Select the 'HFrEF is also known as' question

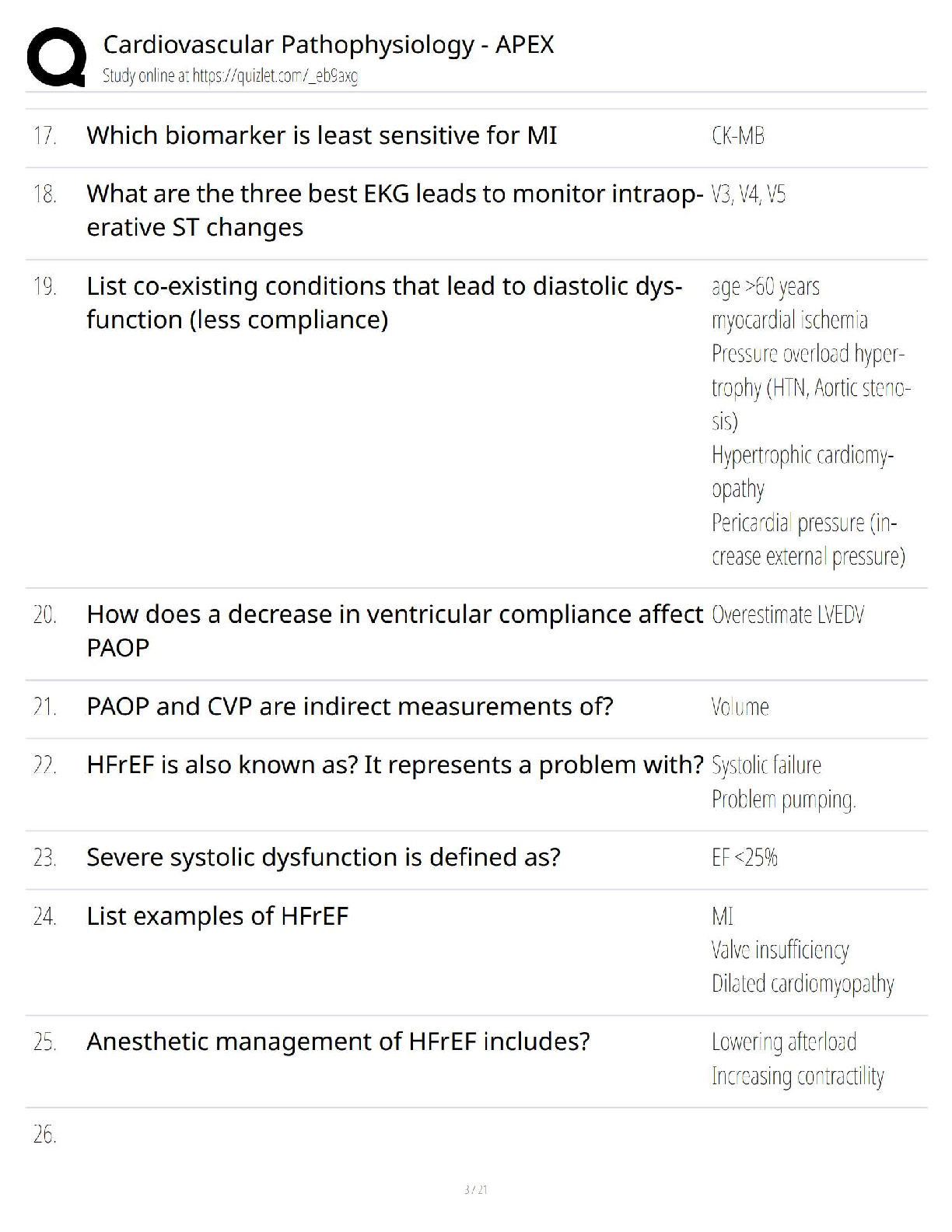click(394, 765)
